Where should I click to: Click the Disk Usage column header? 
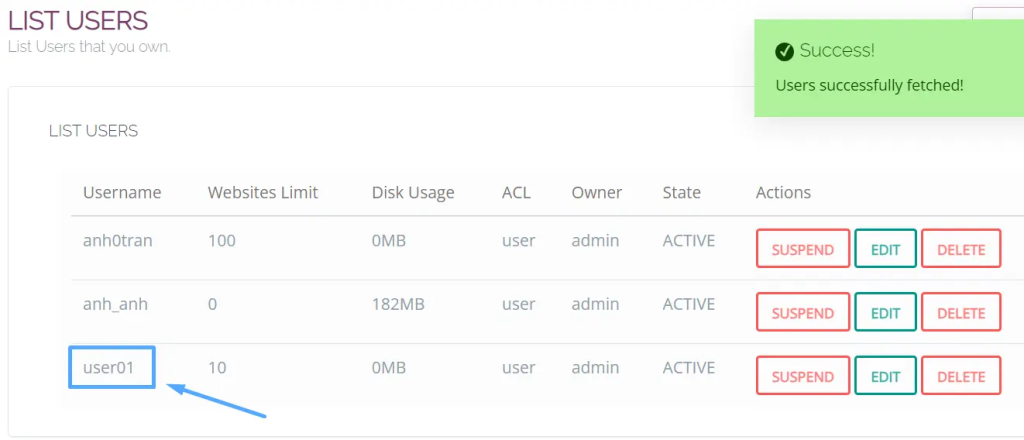413,192
